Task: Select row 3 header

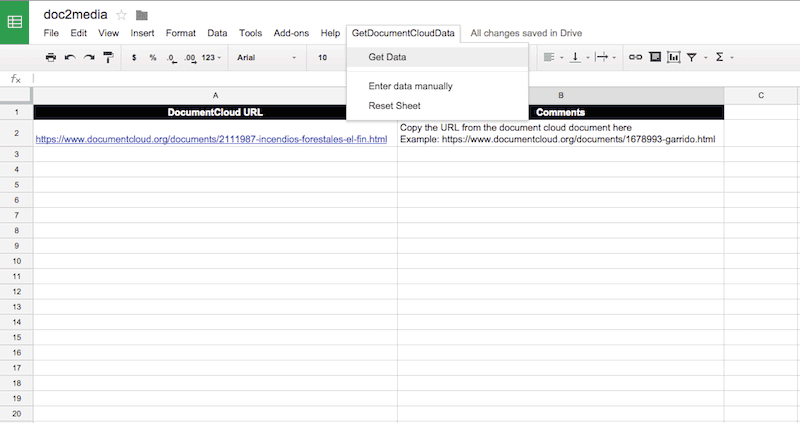Action: (16, 154)
